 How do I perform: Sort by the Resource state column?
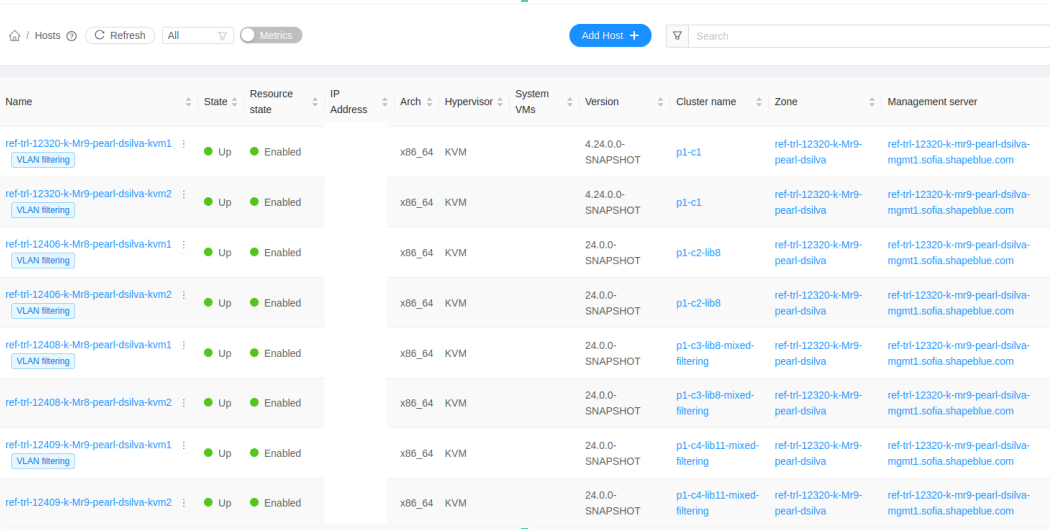pyautogui.click(x=315, y=102)
